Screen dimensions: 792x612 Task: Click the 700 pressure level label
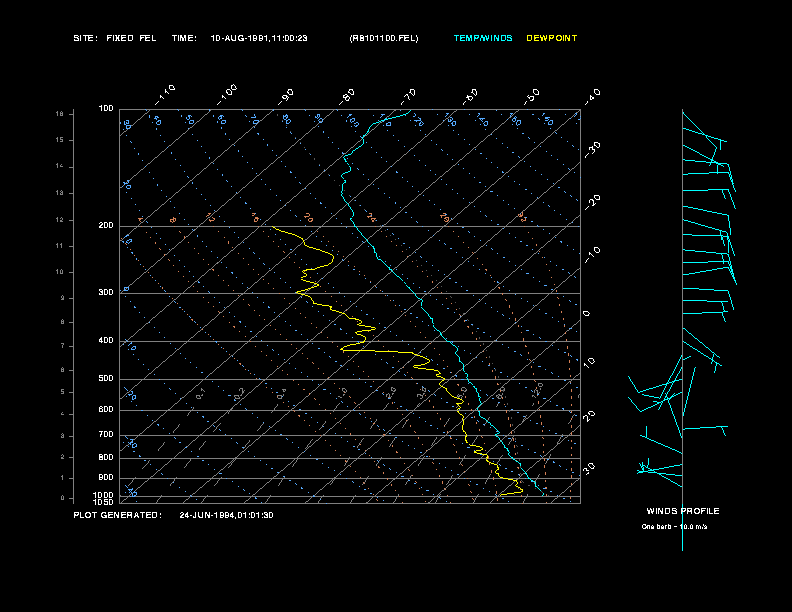pyautogui.click(x=106, y=434)
